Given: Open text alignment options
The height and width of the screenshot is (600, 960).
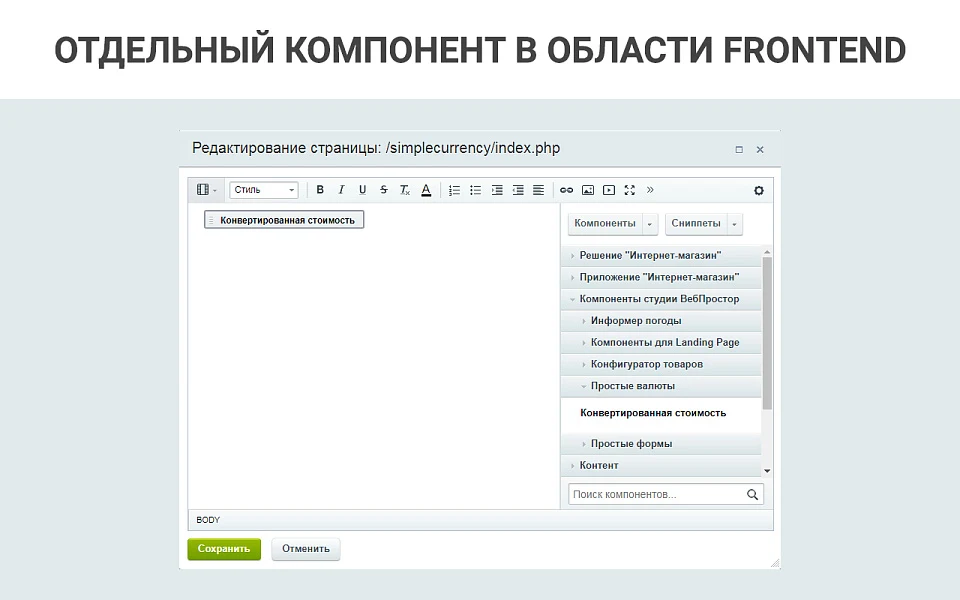Looking at the screenshot, I should point(538,190).
